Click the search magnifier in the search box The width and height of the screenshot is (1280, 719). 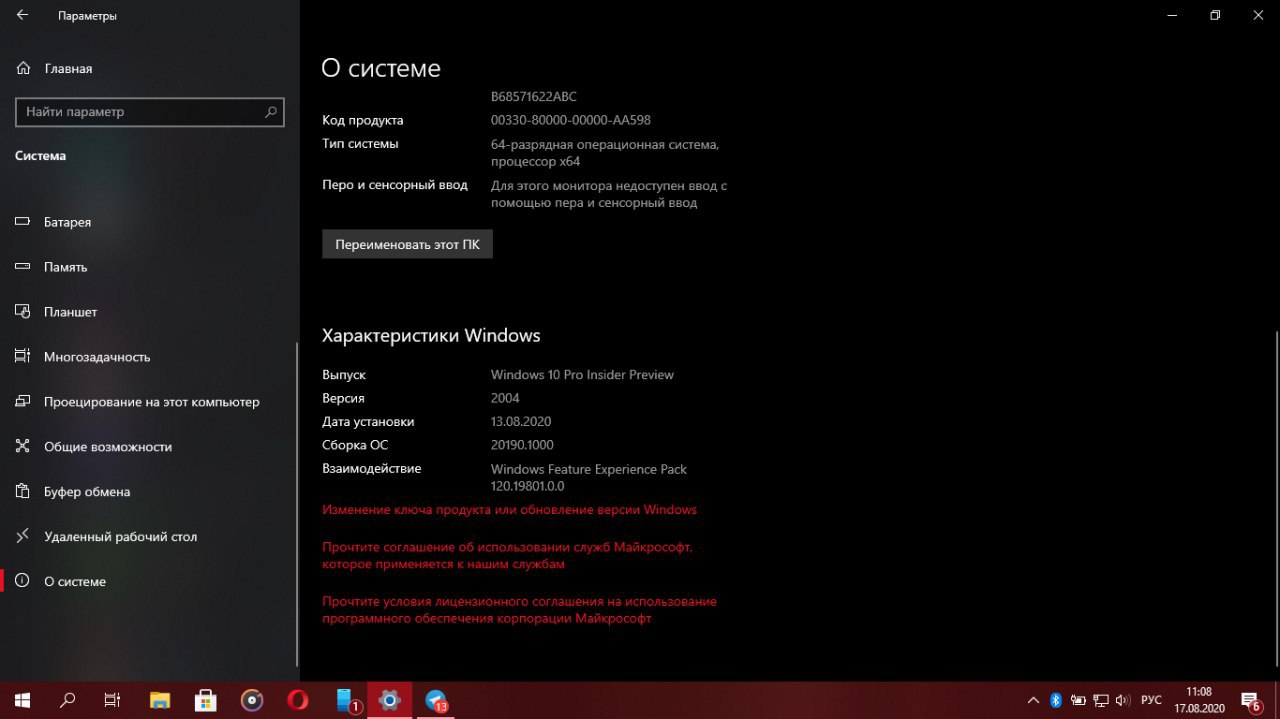tap(271, 112)
